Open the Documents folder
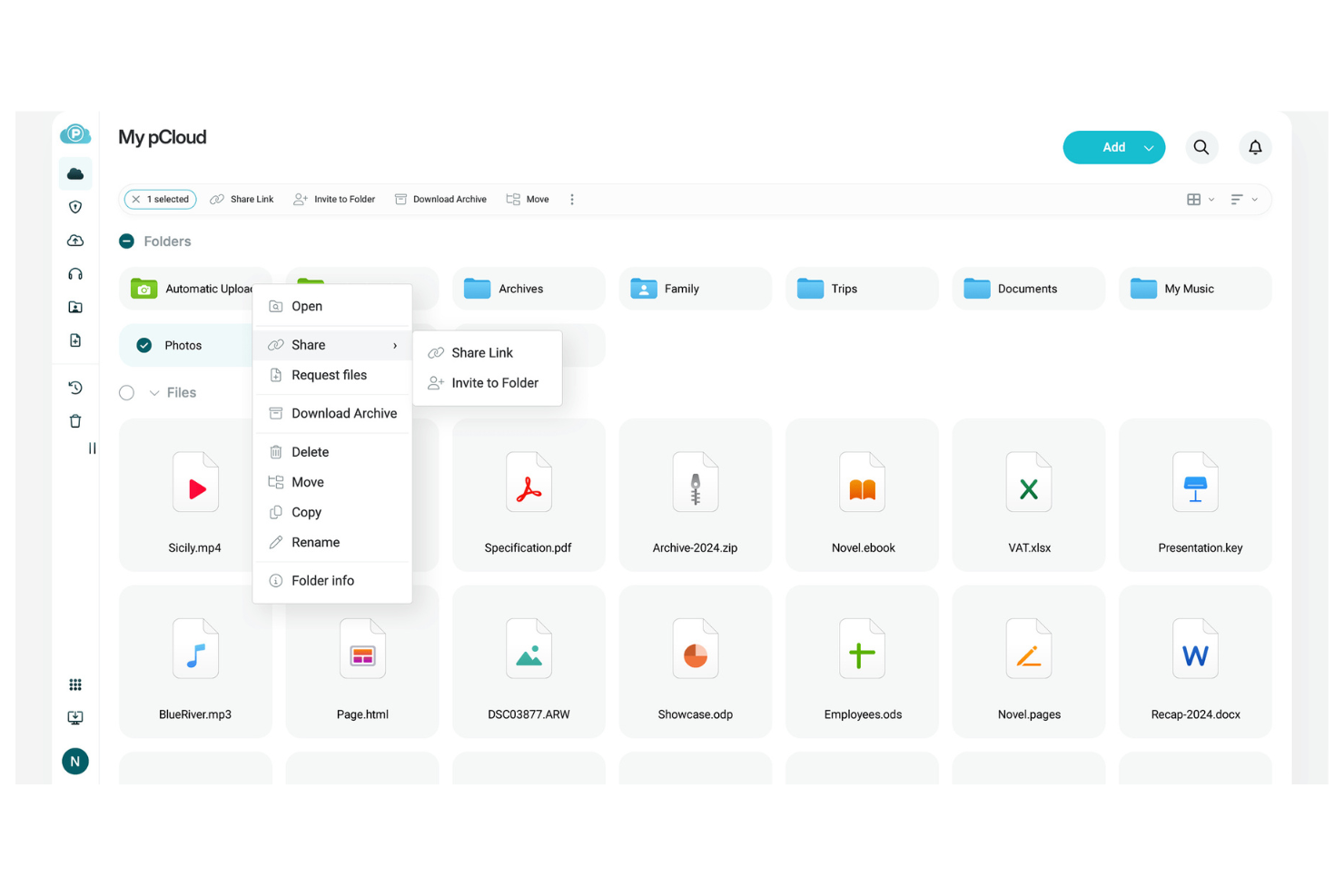The height and width of the screenshot is (896, 1344). (x=1029, y=289)
